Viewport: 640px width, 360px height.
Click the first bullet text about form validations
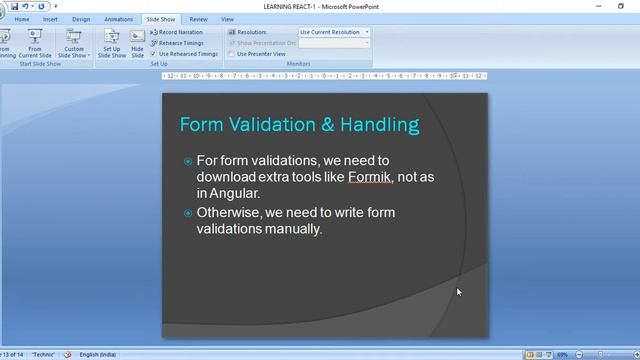click(315, 177)
